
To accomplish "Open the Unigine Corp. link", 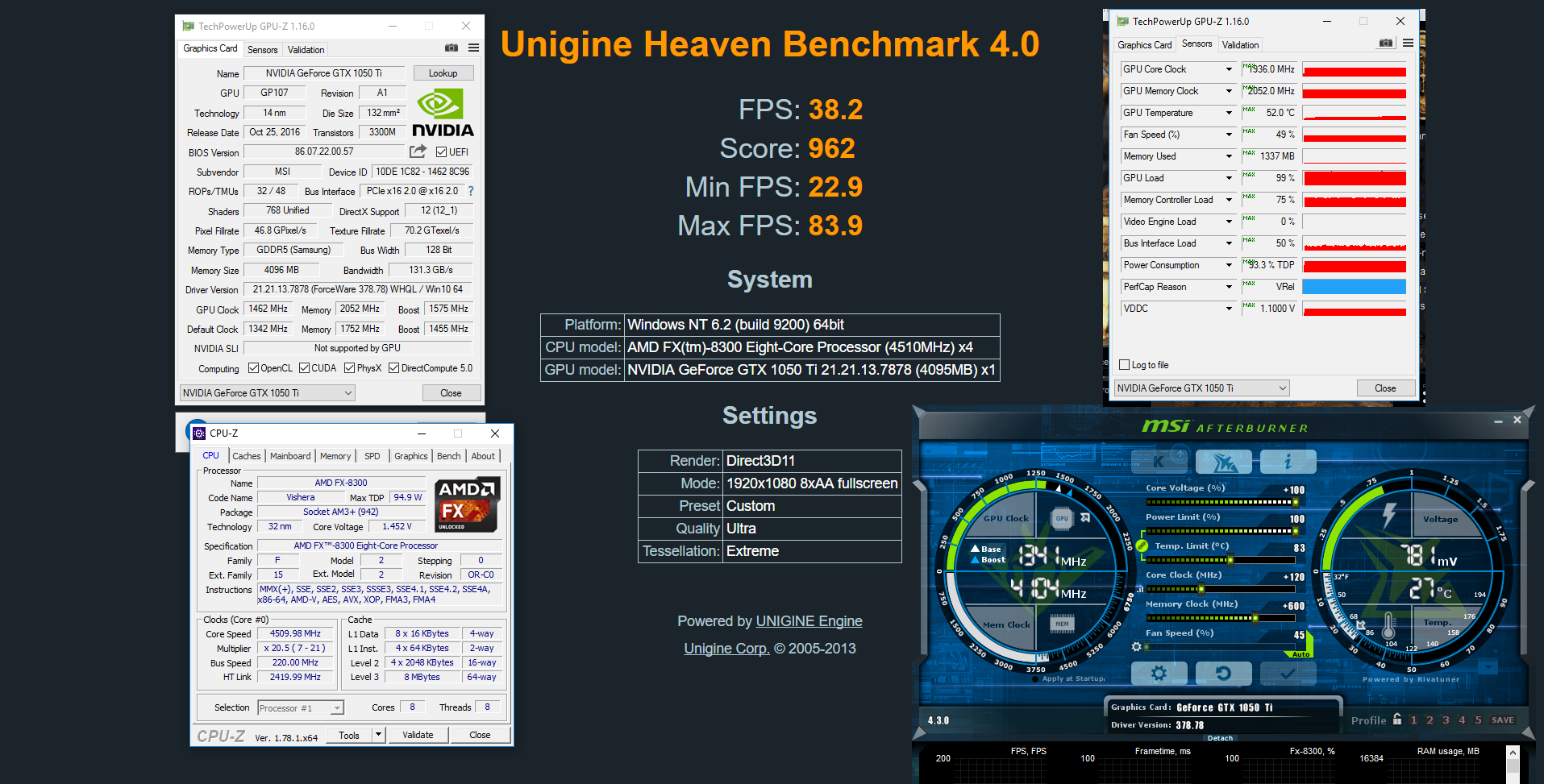I will coord(726,649).
